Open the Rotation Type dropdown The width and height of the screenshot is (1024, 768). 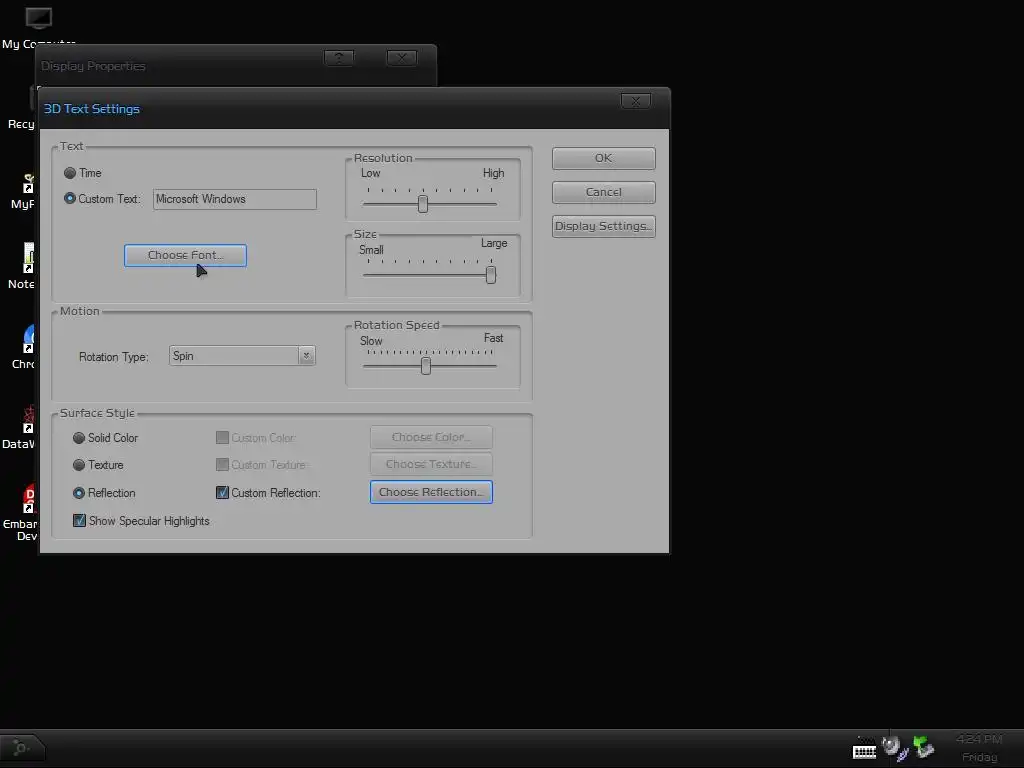(x=242, y=356)
